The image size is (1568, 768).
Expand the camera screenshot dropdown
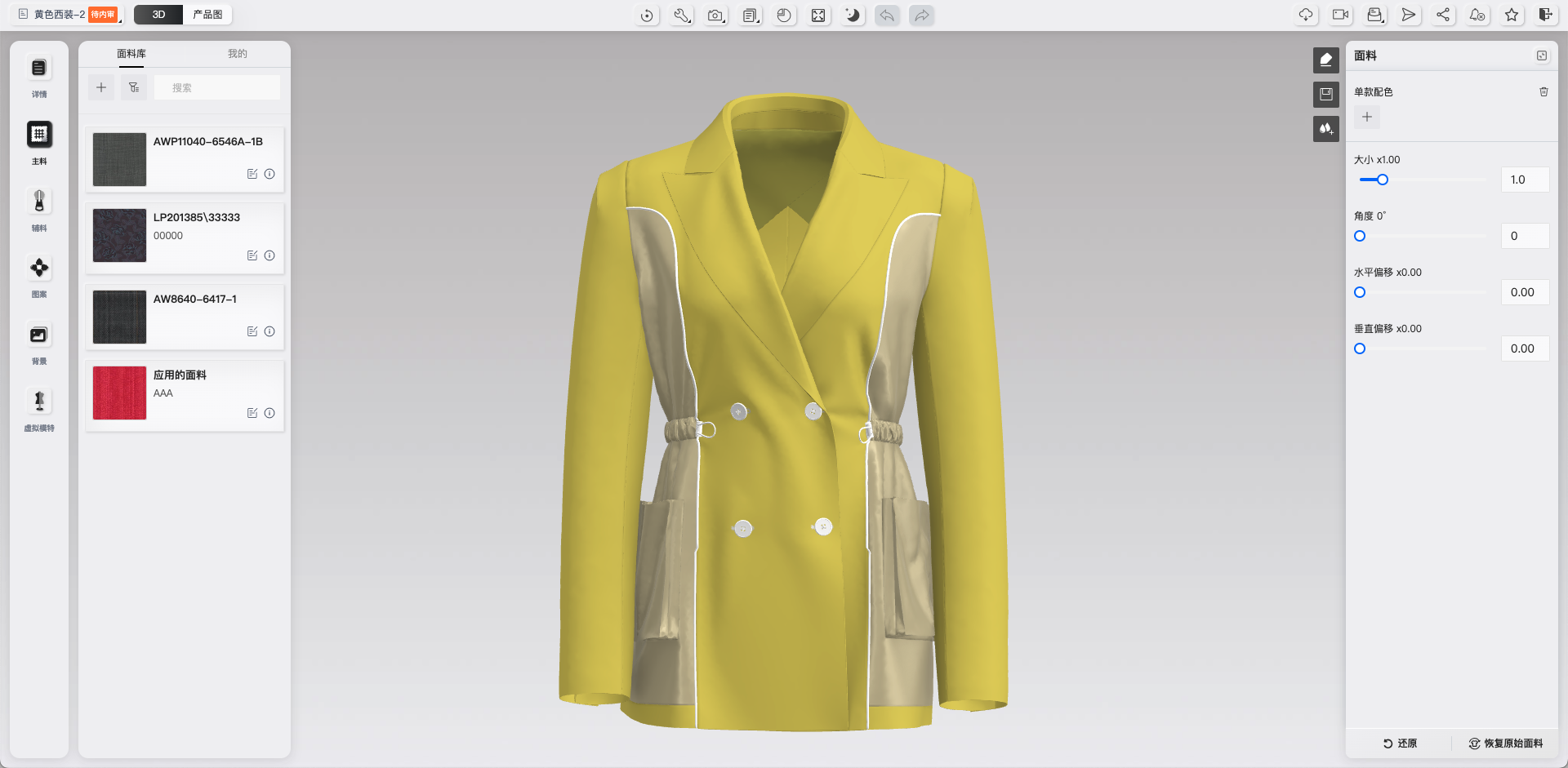(x=716, y=16)
